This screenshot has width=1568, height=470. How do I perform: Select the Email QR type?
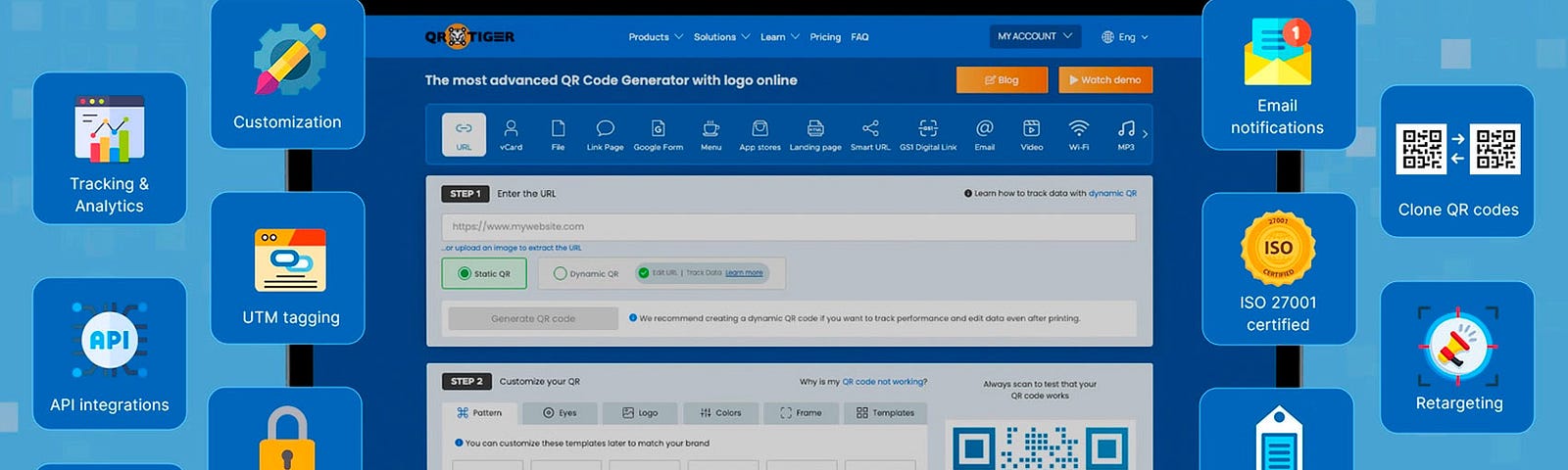(985, 134)
